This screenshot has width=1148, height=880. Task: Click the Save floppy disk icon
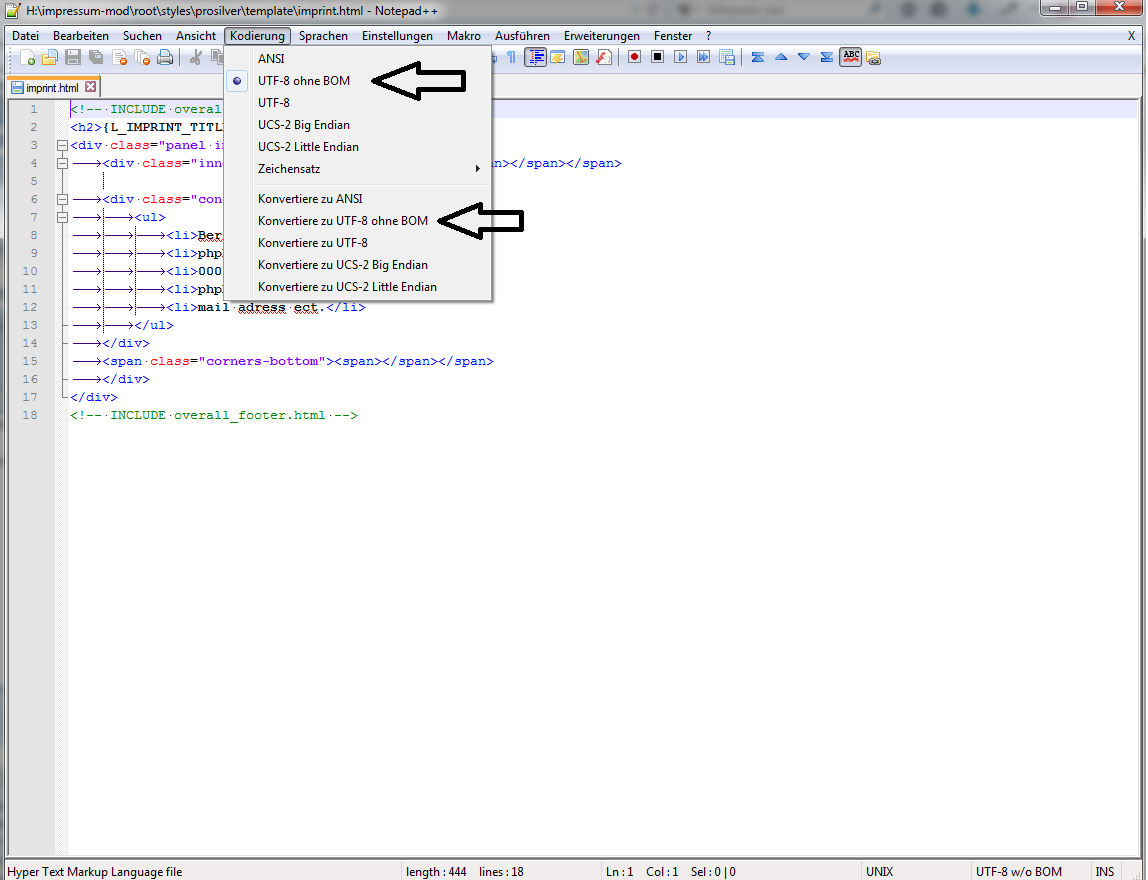(x=72, y=57)
